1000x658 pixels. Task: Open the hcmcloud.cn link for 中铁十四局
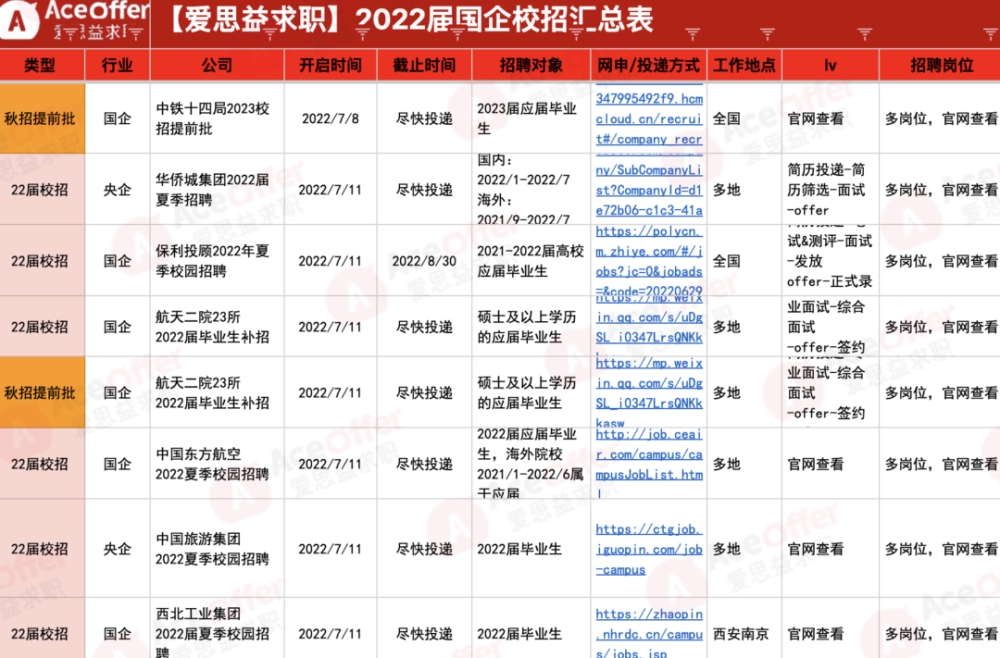tap(649, 119)
